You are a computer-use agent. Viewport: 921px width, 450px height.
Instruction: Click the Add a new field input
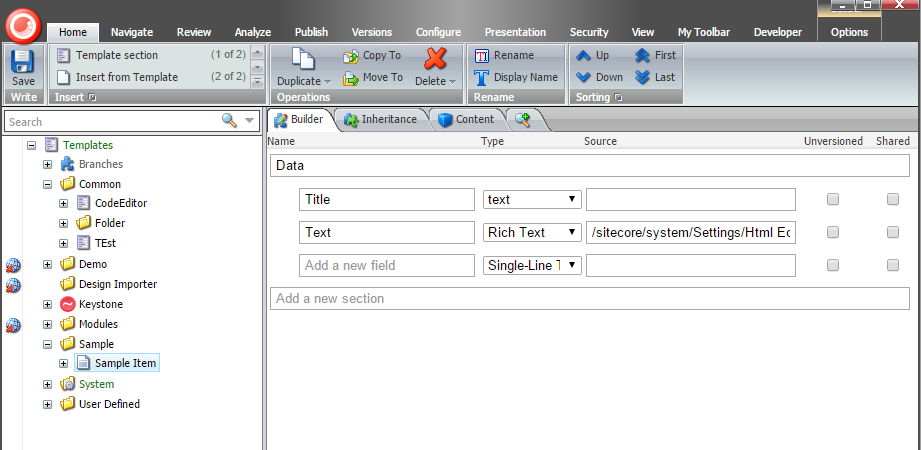386,266
